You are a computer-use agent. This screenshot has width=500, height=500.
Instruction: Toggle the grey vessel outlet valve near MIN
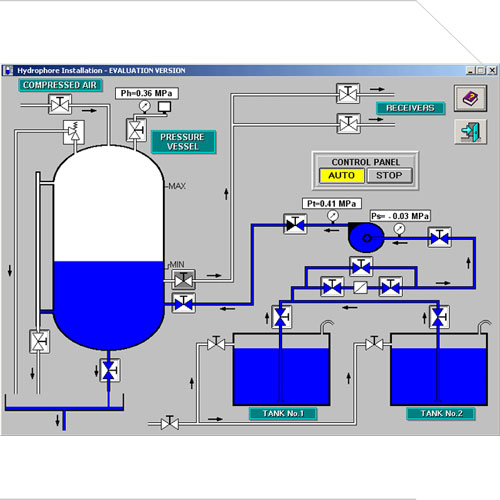pos(183,279)
